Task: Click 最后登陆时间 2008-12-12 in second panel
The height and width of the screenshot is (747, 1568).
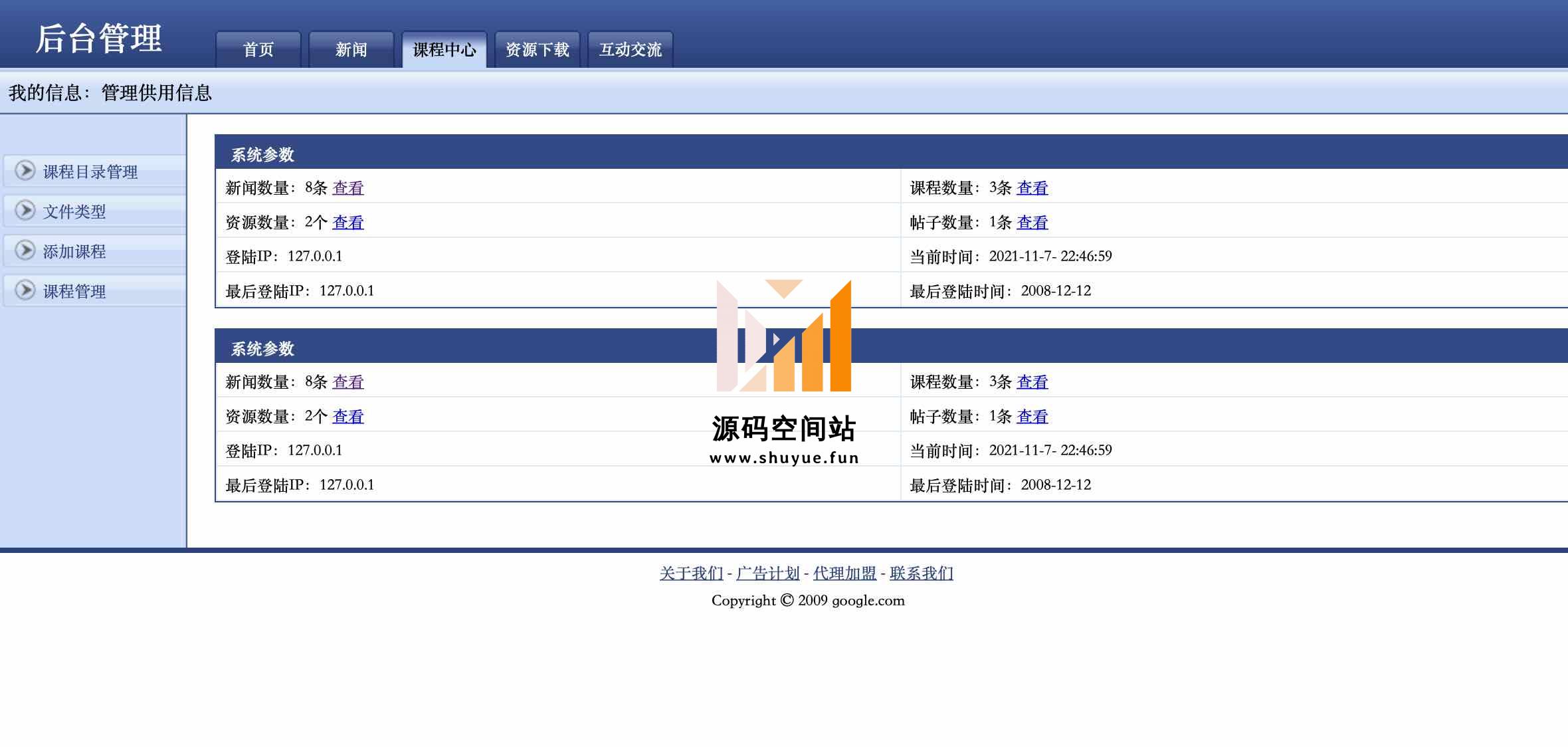Action: pos(1000,485)
